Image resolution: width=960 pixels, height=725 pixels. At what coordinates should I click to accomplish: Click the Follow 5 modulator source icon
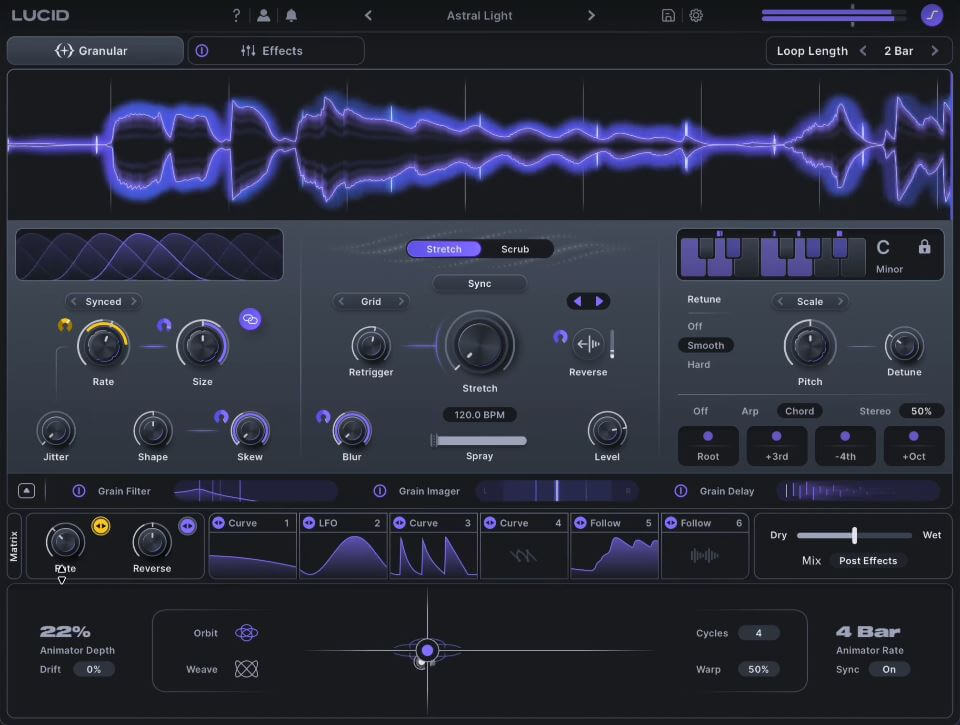click(x=580, y=523)
